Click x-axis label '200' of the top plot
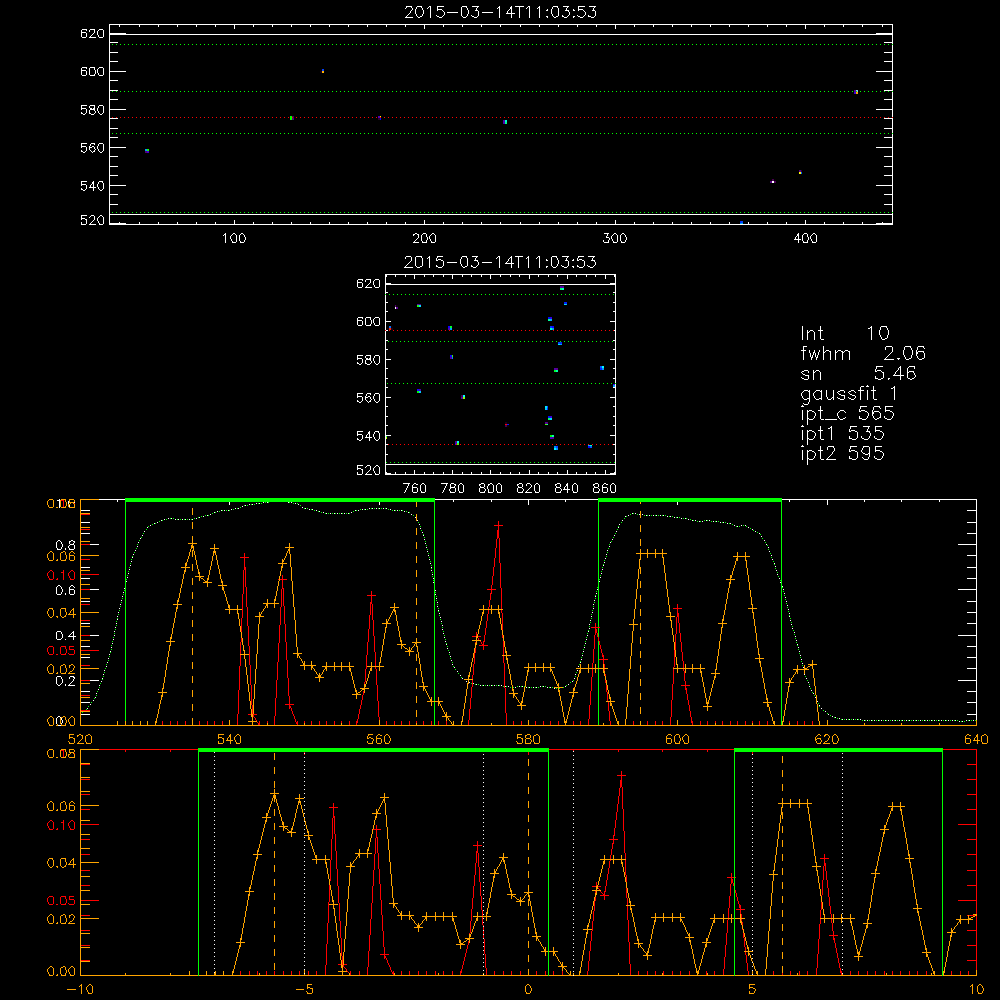1000x1000 pixels. tap(424, 239)
